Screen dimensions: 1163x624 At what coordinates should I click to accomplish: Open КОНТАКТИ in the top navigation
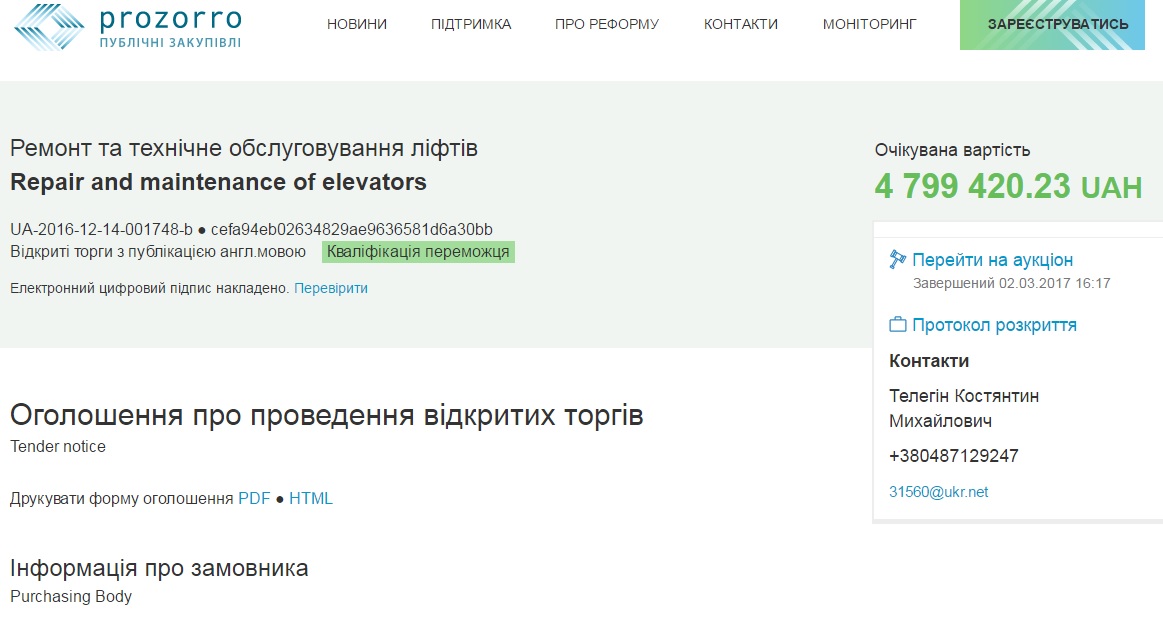point(741,24)
